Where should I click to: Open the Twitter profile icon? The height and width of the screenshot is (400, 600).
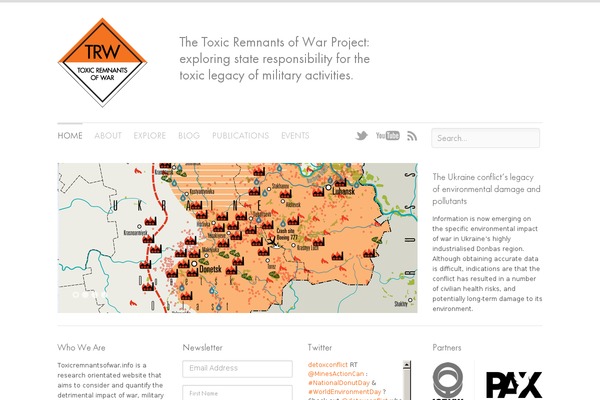click(361, 136)
